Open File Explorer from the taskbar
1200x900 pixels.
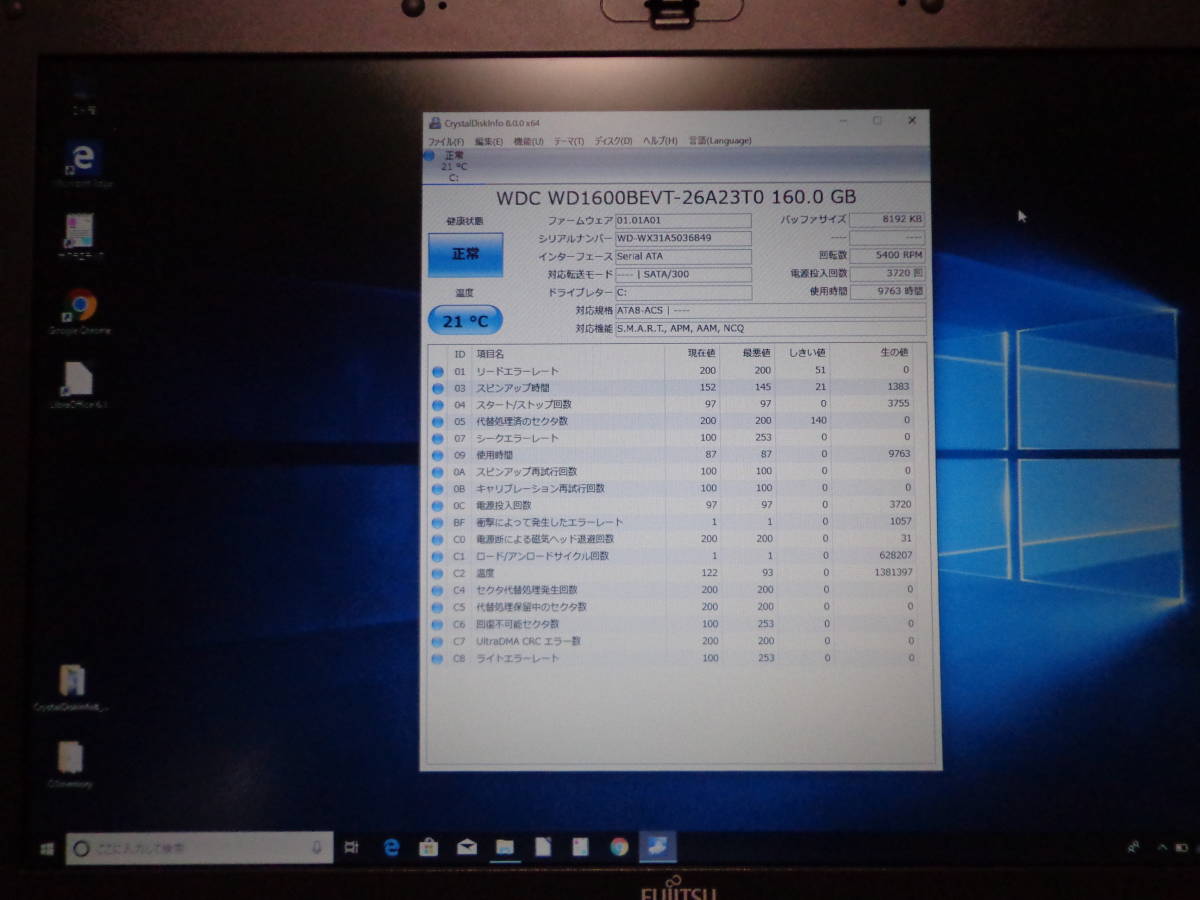click(505, 847)
